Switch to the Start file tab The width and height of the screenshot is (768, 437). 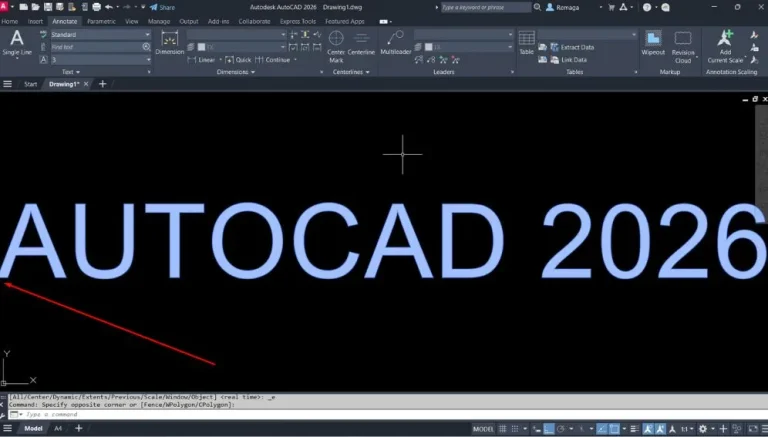click(30, 84)
